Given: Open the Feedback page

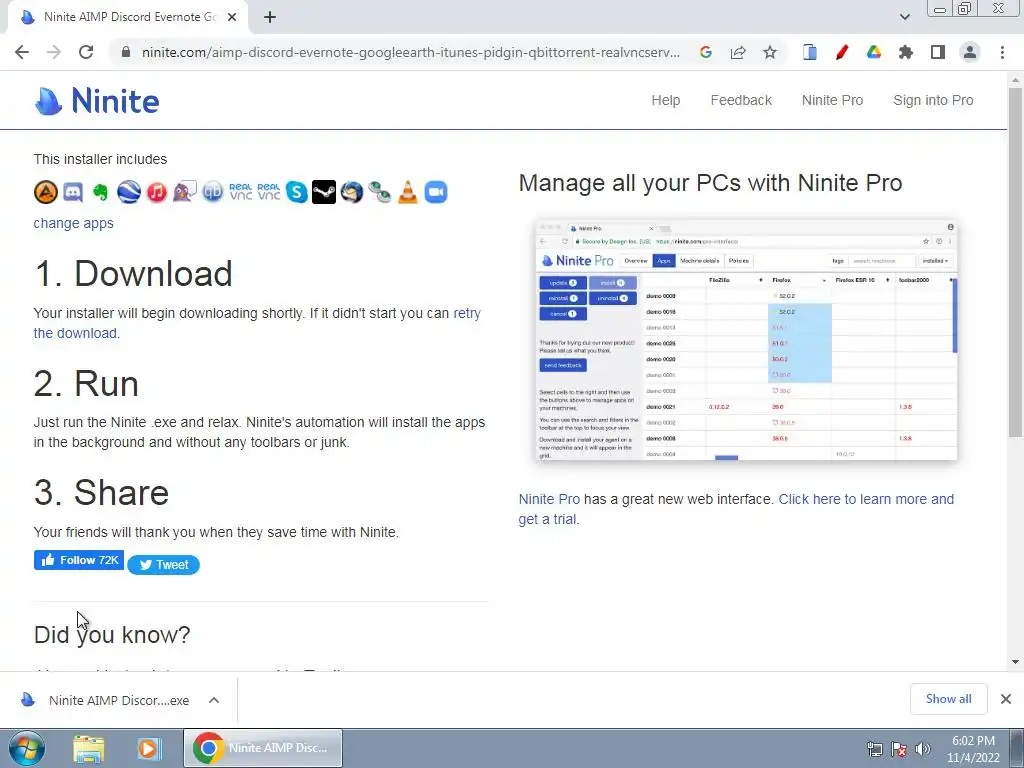Looking at the screenshot, I should (741, 100).
